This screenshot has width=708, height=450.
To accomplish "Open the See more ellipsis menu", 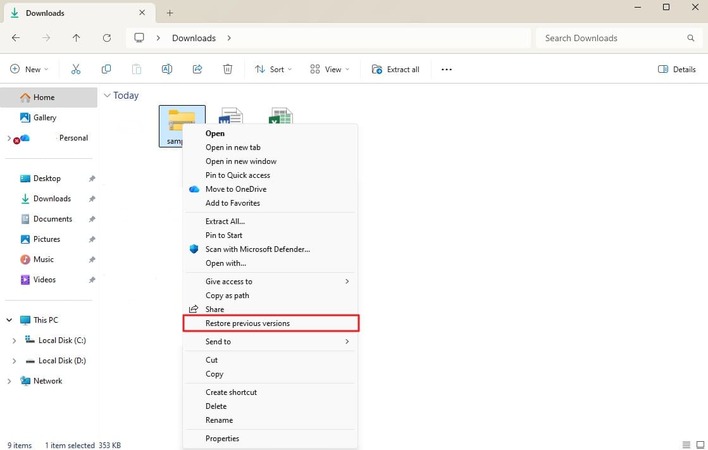I will [x=447, y=70].
